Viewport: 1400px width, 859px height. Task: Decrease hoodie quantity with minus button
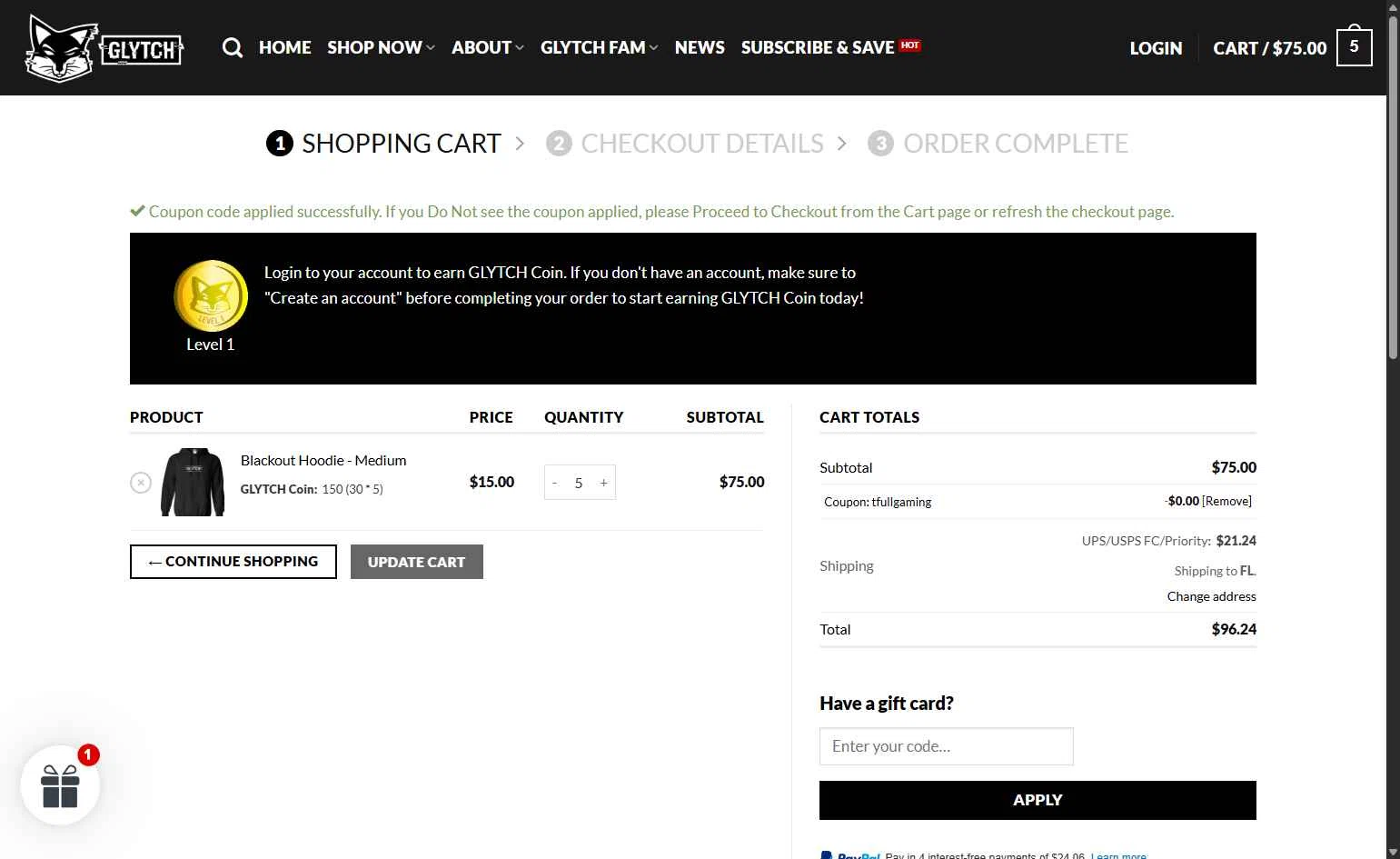tap(554, 483)
